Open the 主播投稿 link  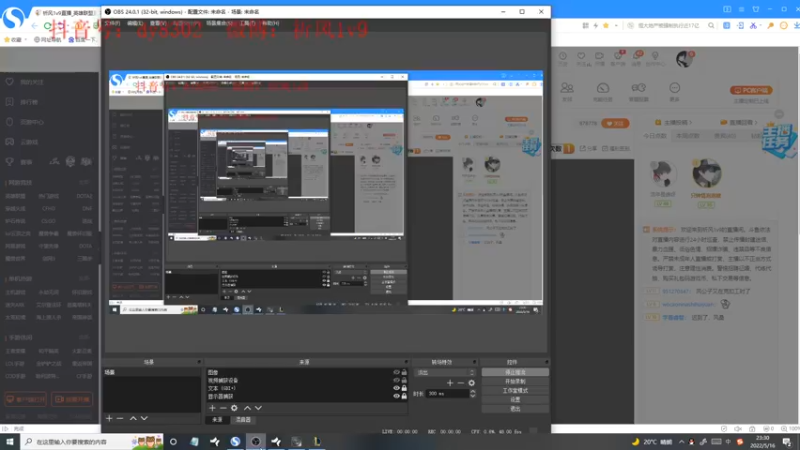tap(673, 122)
